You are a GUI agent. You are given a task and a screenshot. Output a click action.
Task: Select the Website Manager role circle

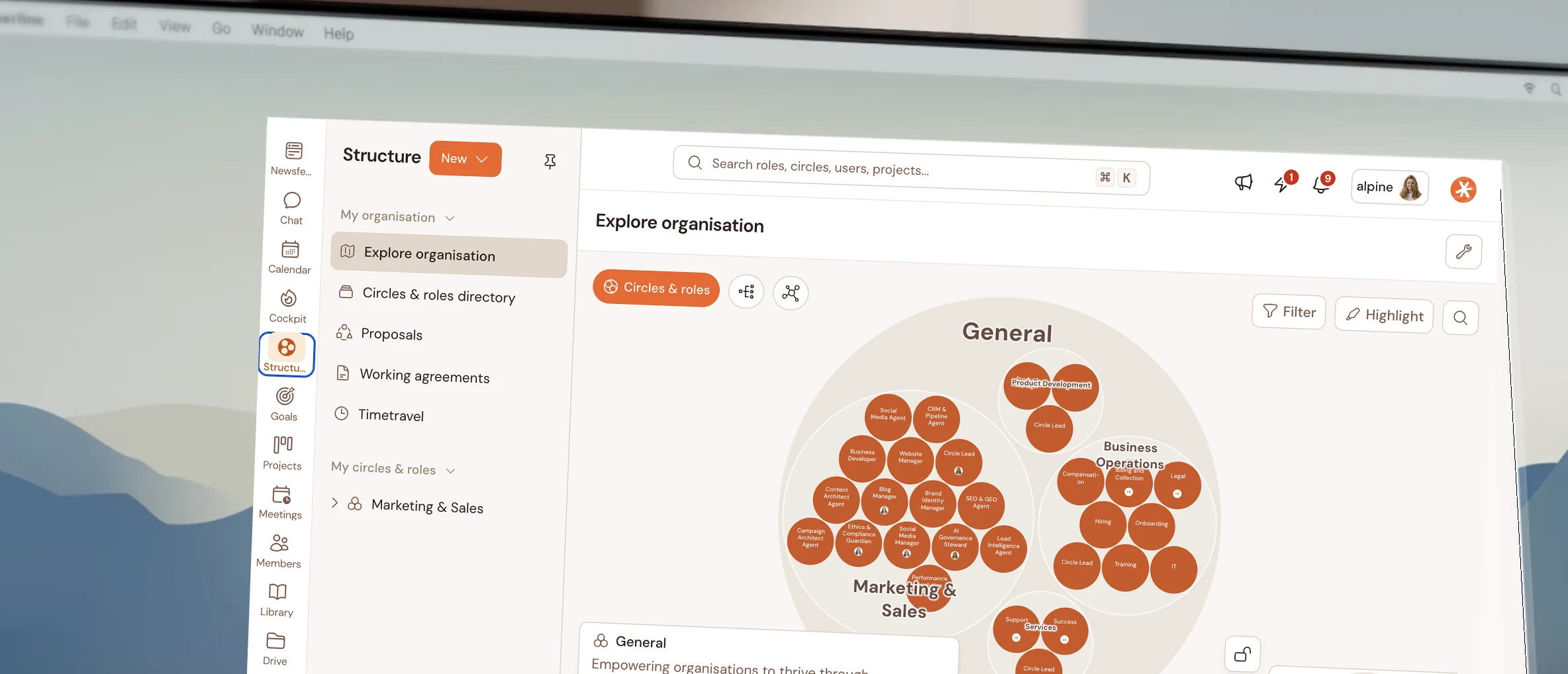910,460
